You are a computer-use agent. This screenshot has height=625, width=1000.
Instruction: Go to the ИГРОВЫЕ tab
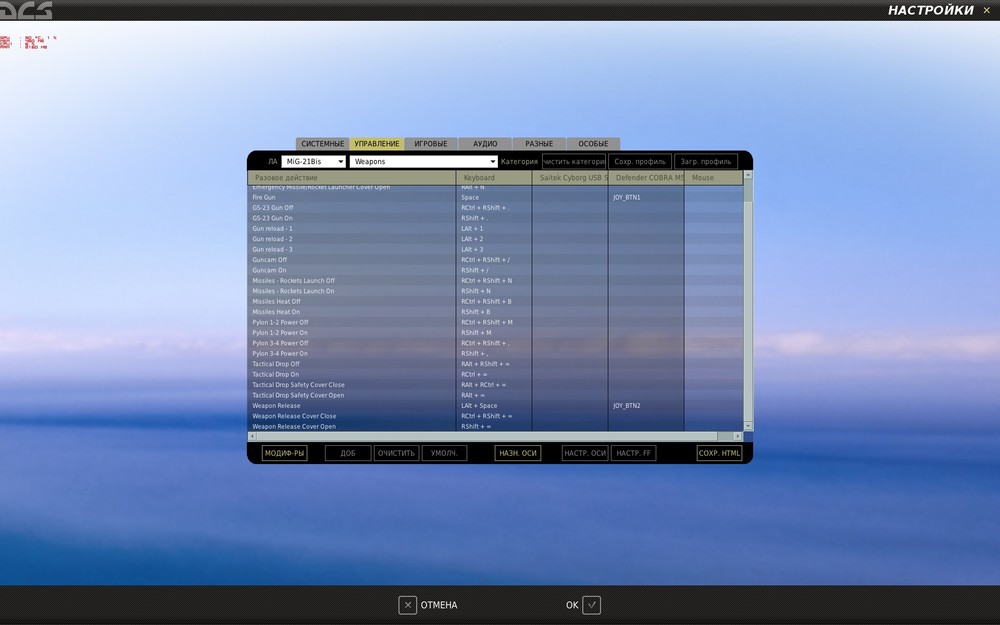pos(430,143)
